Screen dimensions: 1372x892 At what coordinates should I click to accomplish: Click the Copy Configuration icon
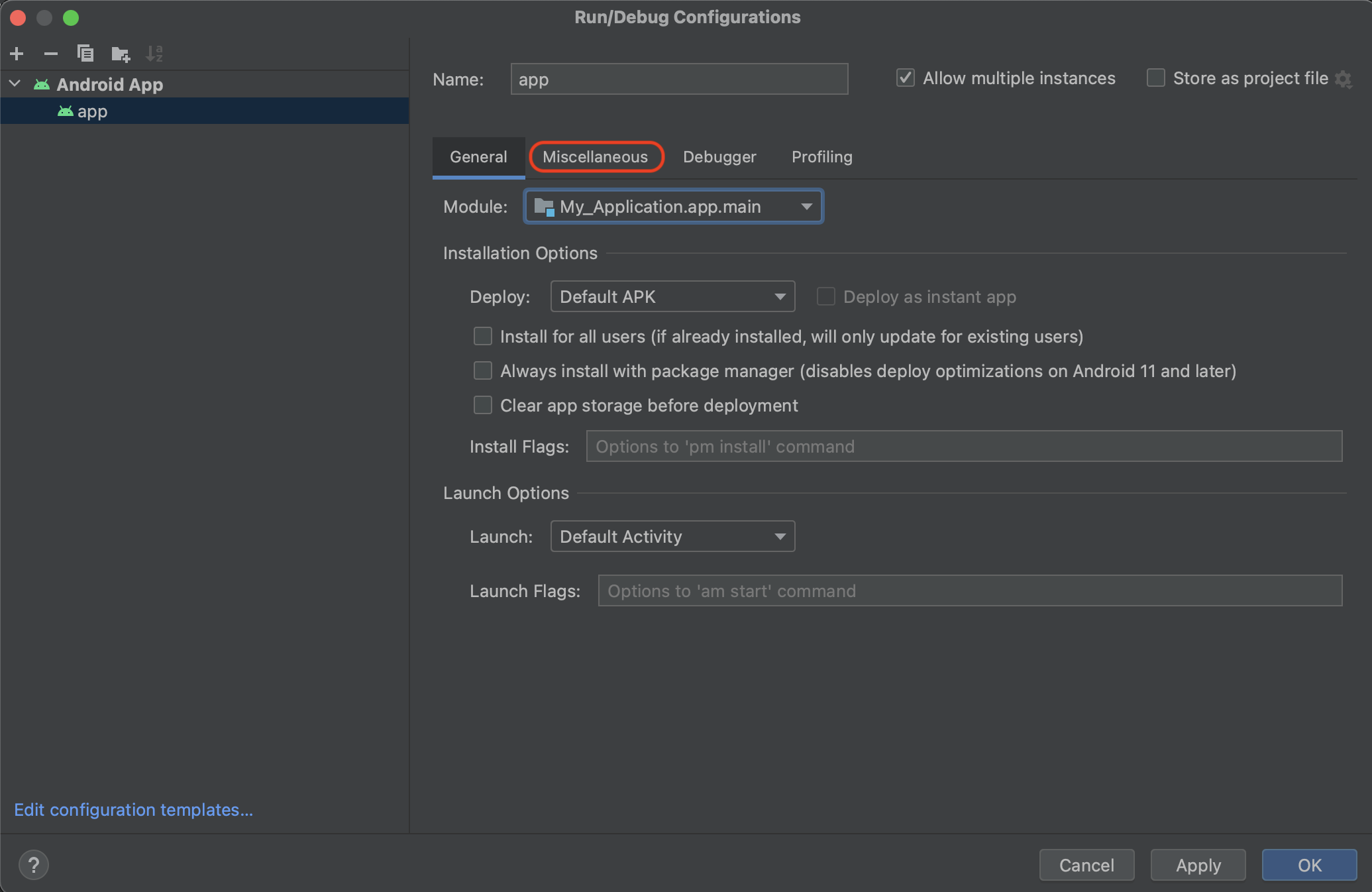click(85, 54)
